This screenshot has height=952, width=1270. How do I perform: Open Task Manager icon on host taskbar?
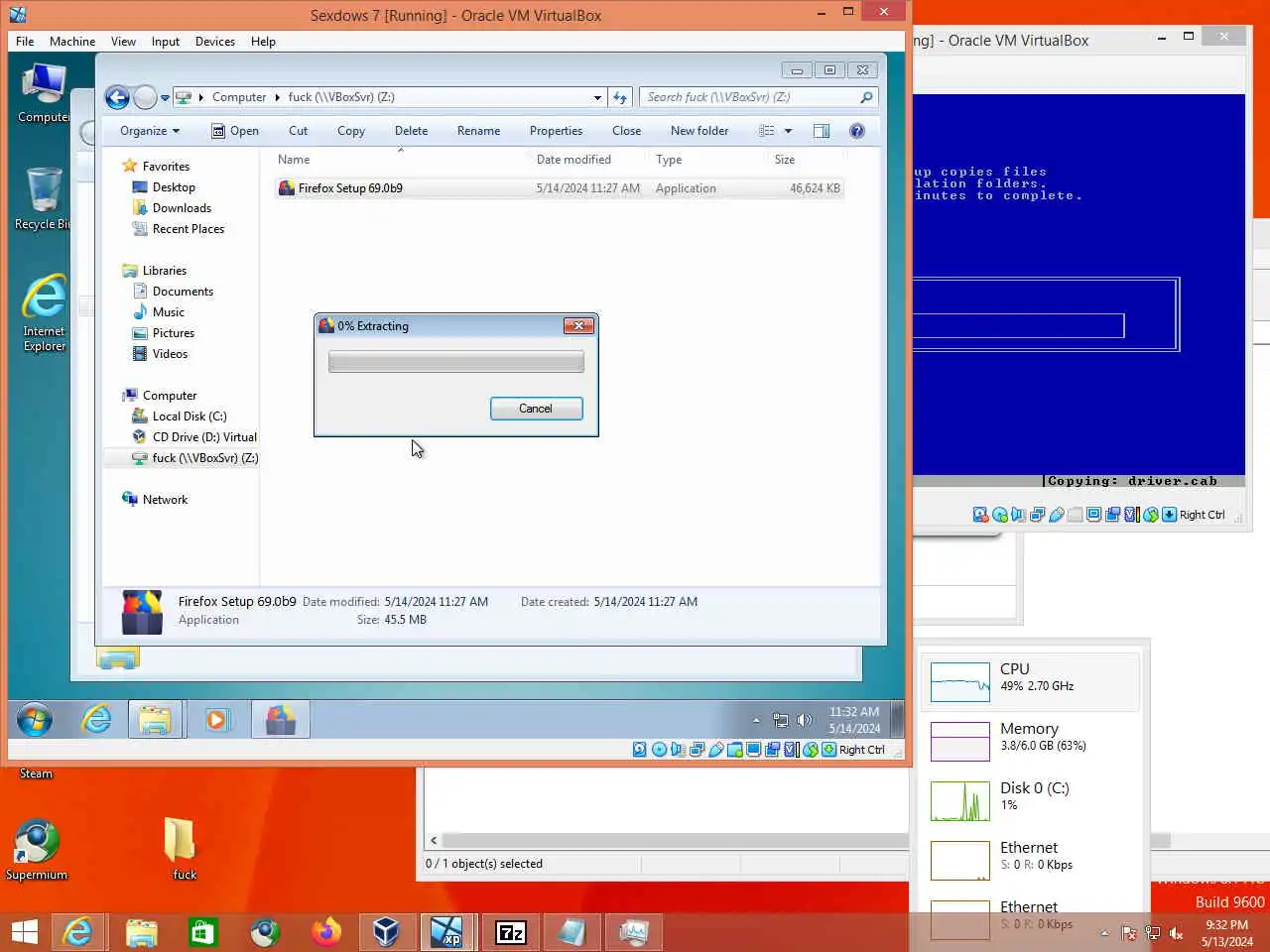[x=633, y=932]
